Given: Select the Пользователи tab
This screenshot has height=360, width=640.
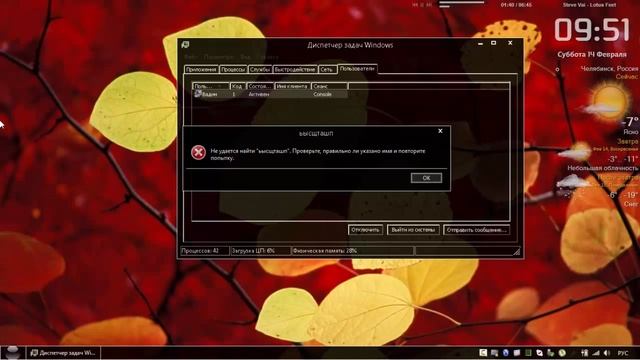Looking at the screenshot, I should pos(357,69).
